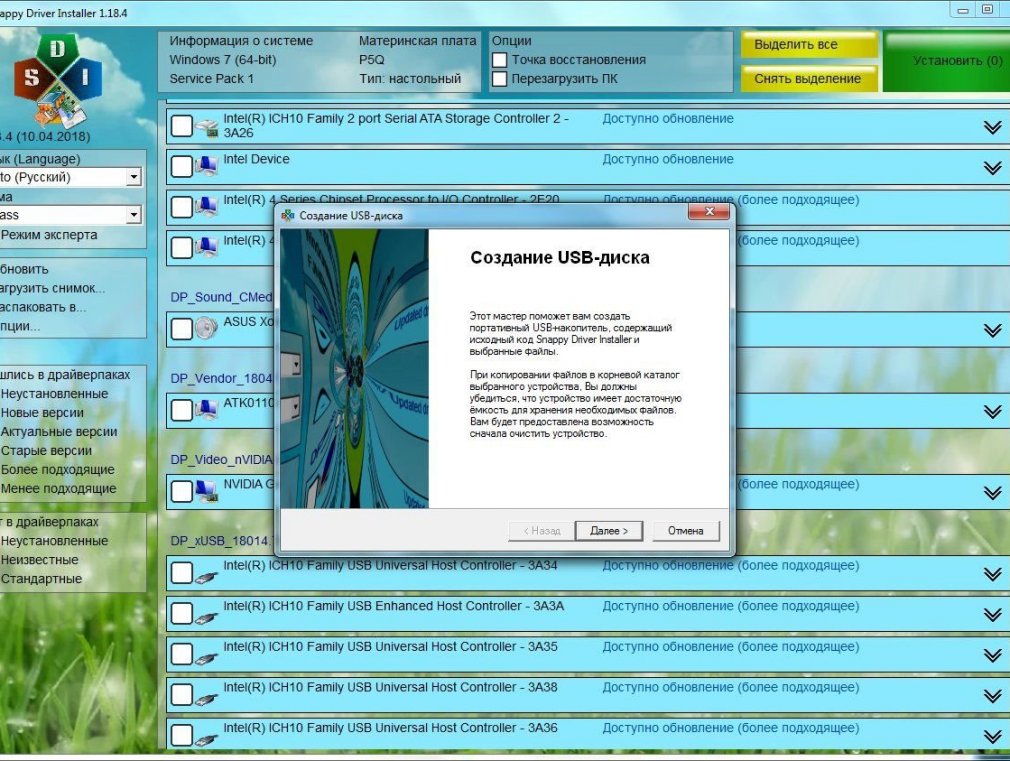This screenshot has height=761, width=1010.
Task: Click Далее to continue the USB wizard
Action: tap(609, 530)
